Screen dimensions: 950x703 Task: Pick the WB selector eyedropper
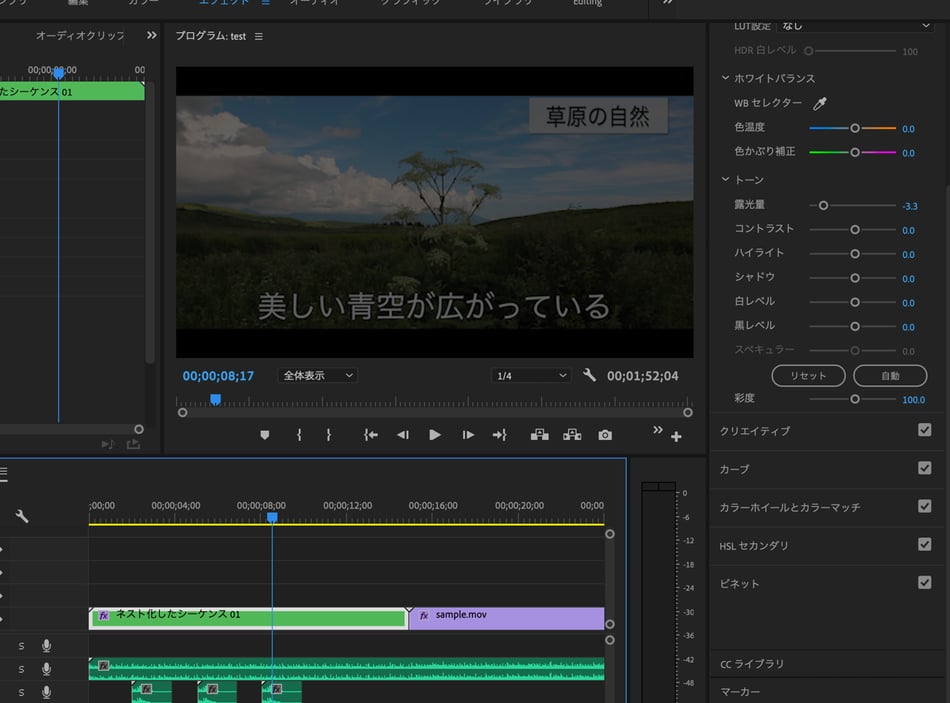pyautogui.click(x=820, y=103)
